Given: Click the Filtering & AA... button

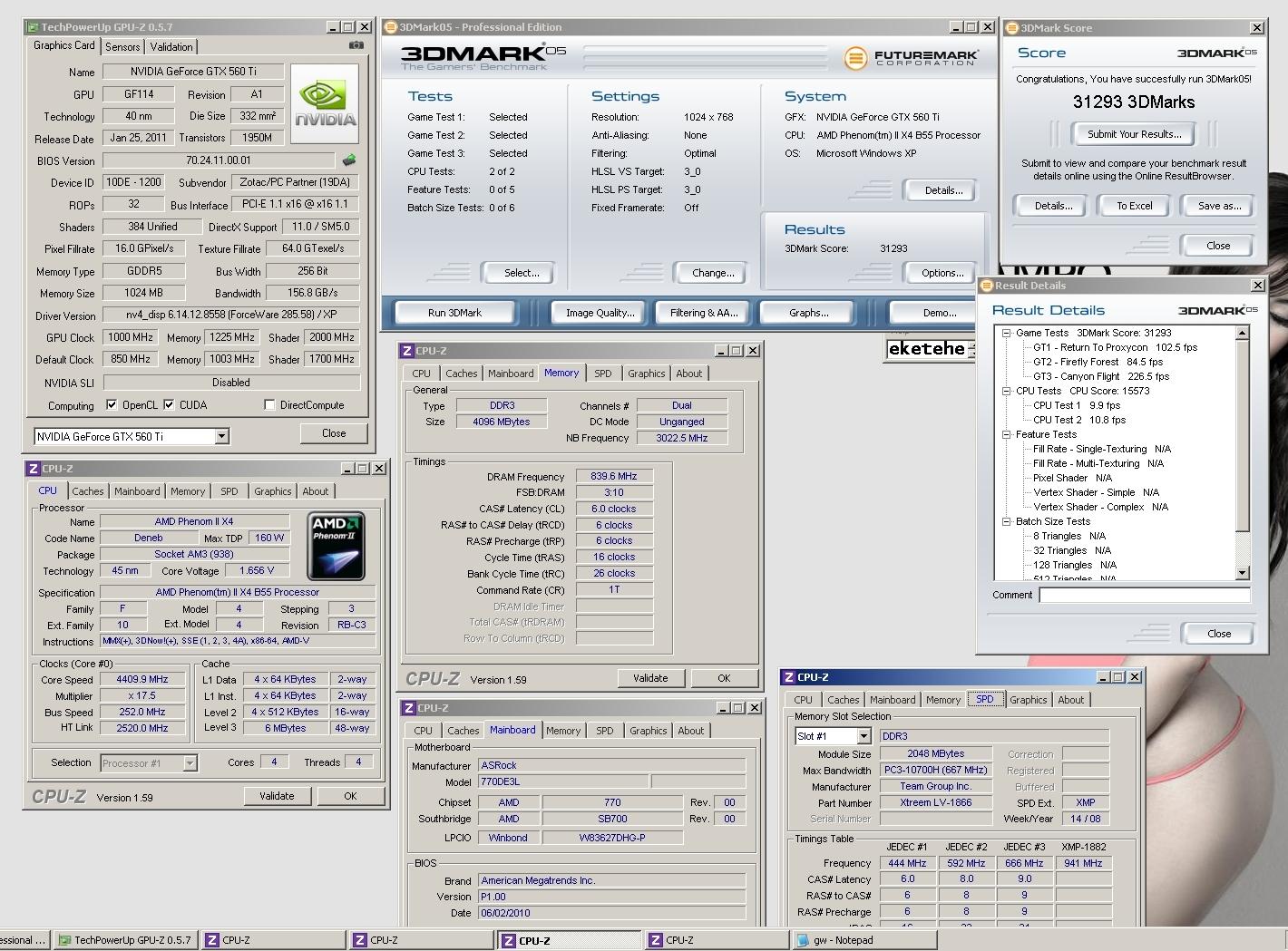Looking at the screenshot, I should (x=704, y=313).
